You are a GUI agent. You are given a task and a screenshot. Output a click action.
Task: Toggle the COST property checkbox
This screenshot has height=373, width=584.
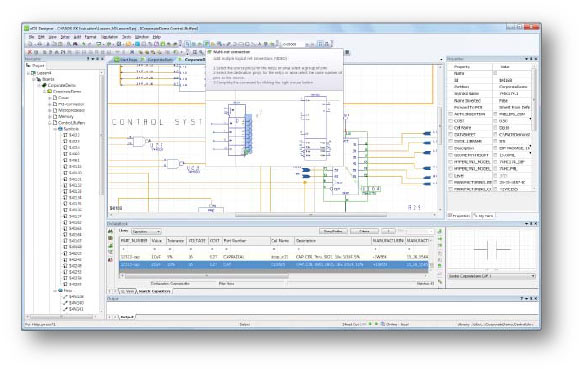point(451,121)
